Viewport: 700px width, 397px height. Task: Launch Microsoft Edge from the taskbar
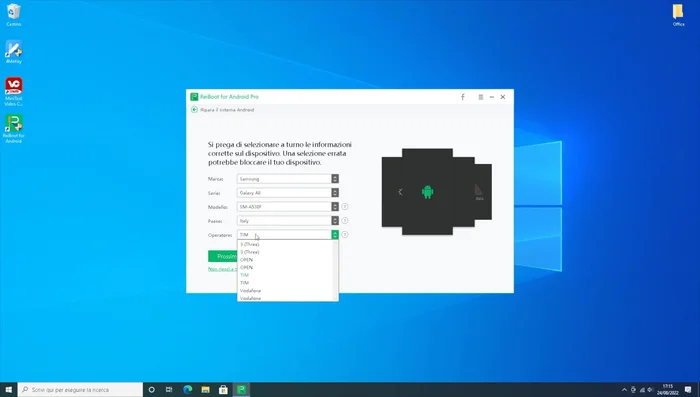[188, 390]
